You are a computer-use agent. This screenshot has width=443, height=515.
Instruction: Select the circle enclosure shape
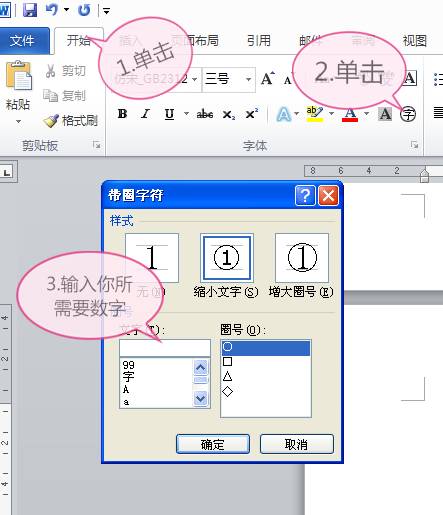coord(266,347)
